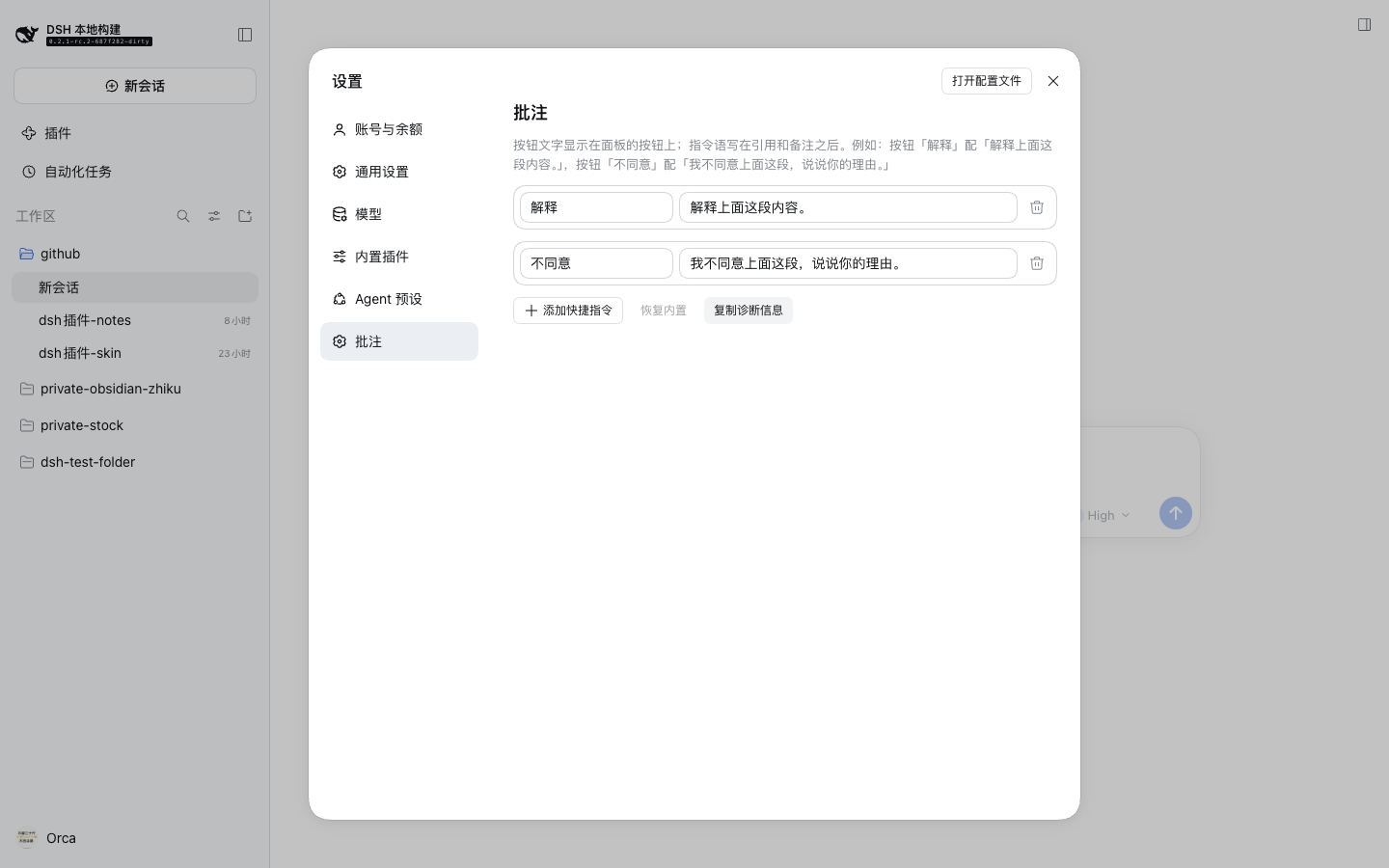The height and width of the screenshot is (868, 1389).
Task: Expand private-stock workspace
Action: click(x=135, y=425)
